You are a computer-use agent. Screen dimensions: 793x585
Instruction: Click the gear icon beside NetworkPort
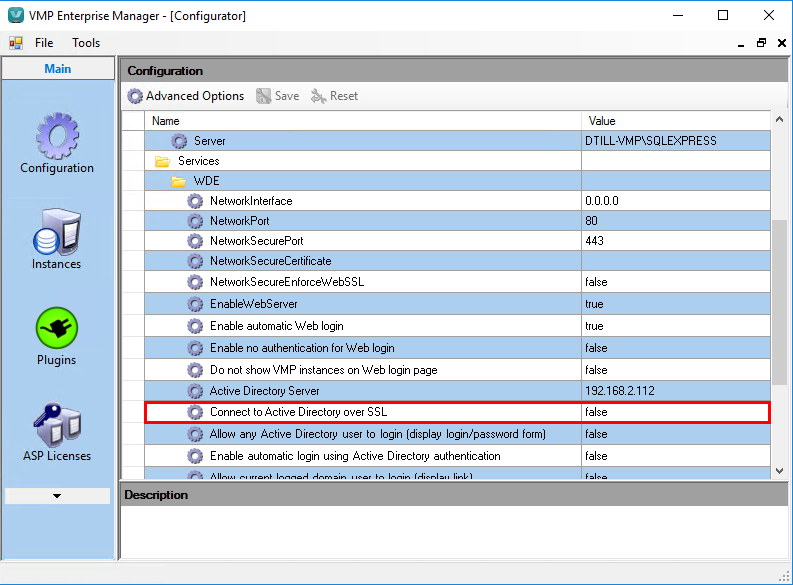tap(195, 221)
